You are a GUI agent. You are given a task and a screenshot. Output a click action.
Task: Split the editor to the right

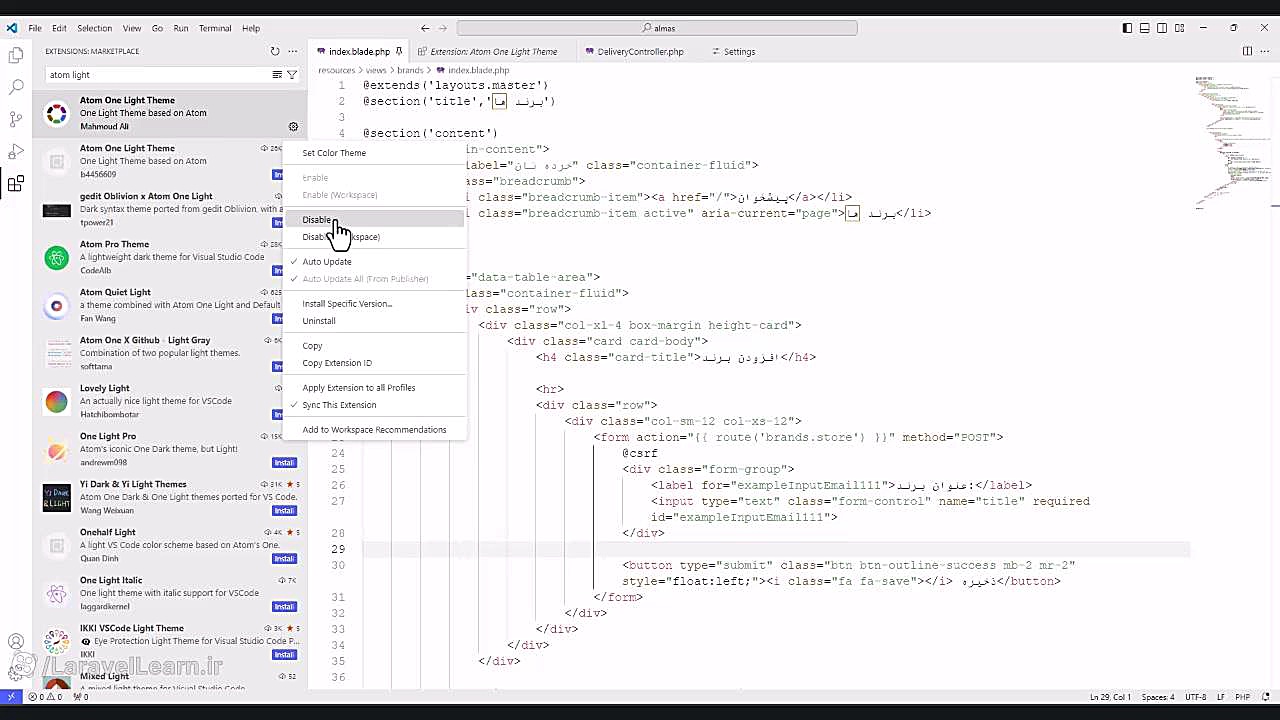(1247, 51)
